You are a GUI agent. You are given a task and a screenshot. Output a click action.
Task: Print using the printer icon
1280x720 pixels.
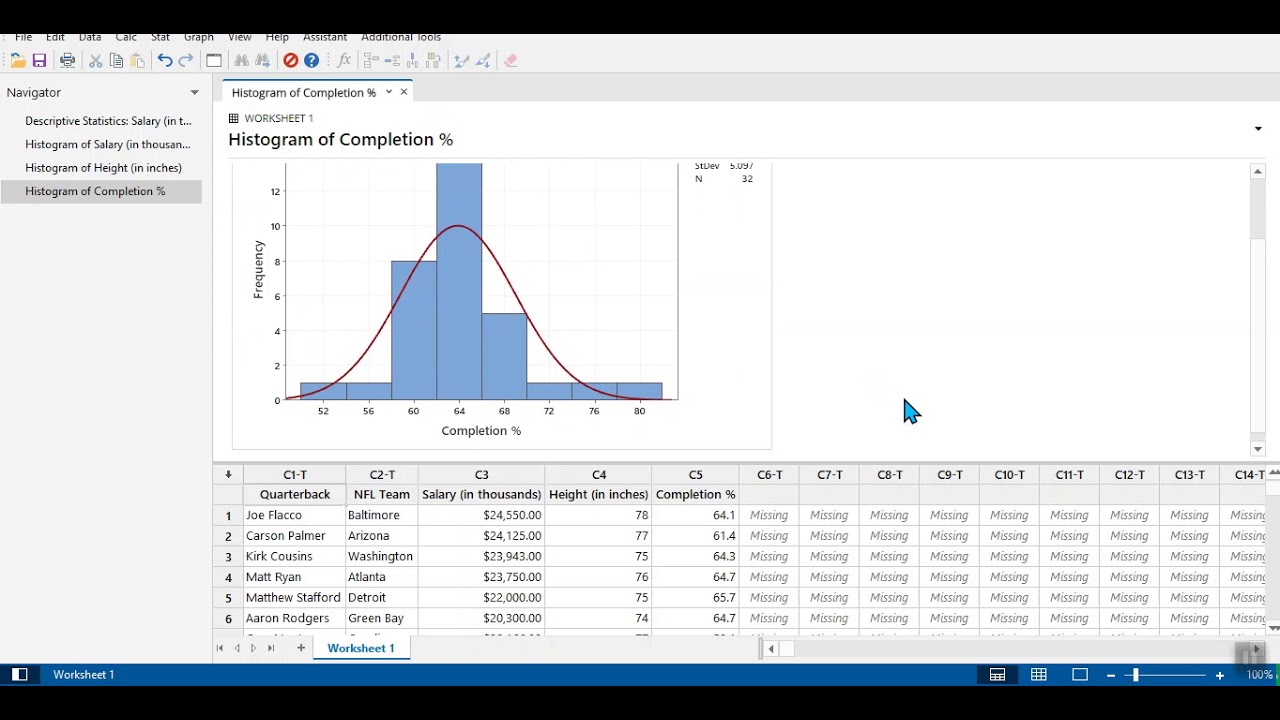click(67, 61)
